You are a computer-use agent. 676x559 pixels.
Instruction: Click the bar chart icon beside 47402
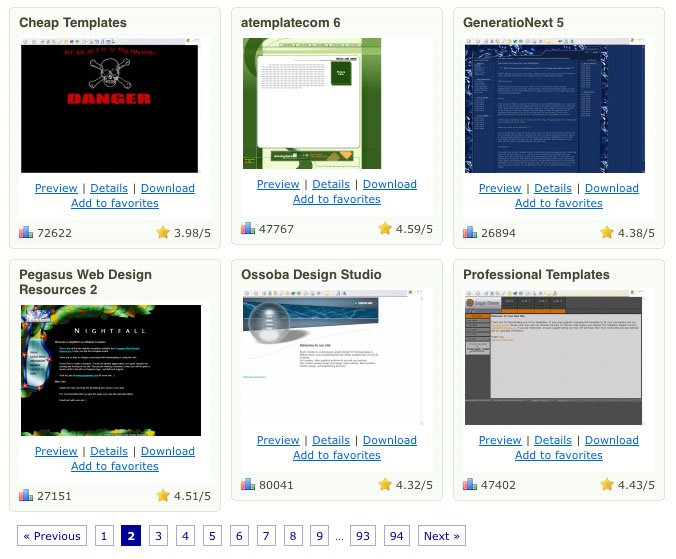(470, 485)
